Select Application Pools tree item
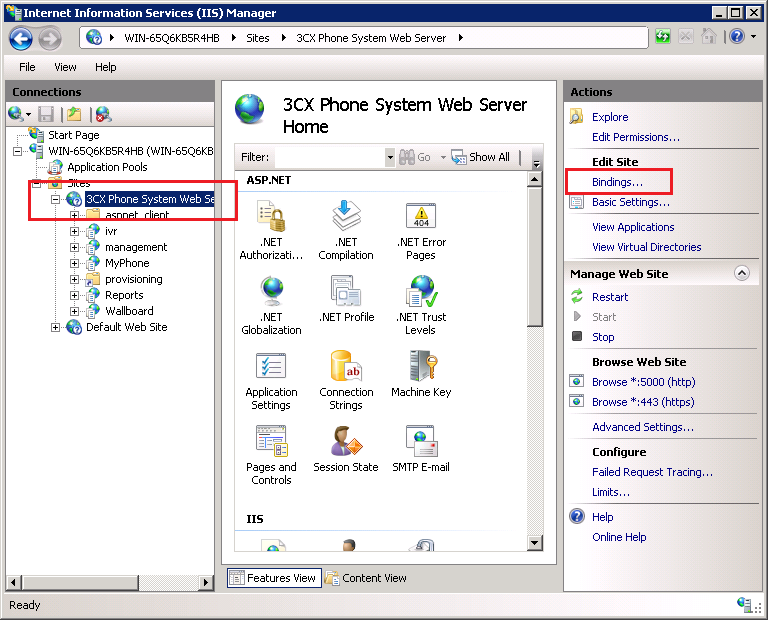 pos(107,167)
